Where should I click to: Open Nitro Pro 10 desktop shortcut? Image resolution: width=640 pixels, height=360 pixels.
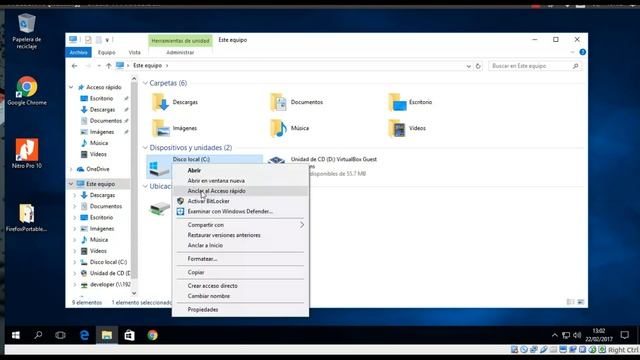tap(27, 153)
